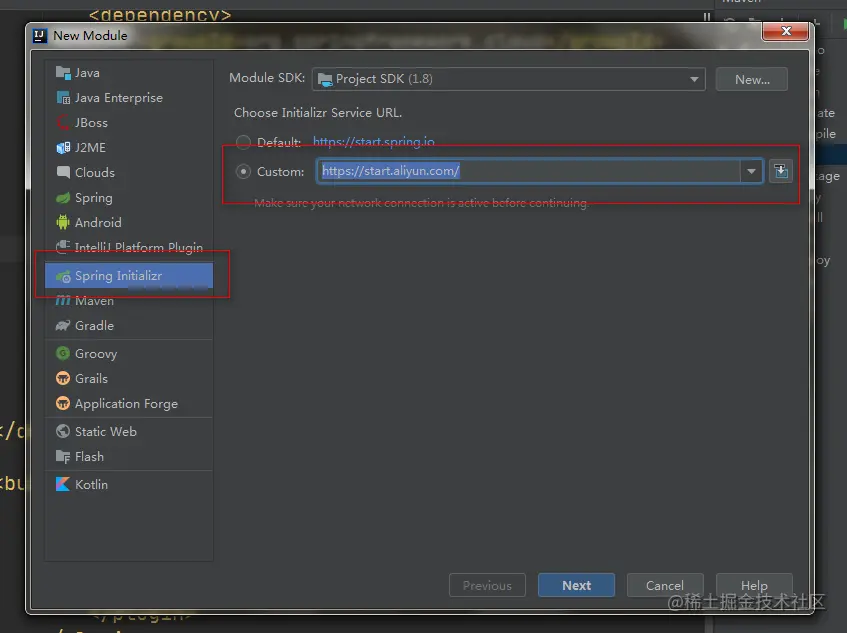Select Static Web module type

pyautogui.click(x=129, y=432)
